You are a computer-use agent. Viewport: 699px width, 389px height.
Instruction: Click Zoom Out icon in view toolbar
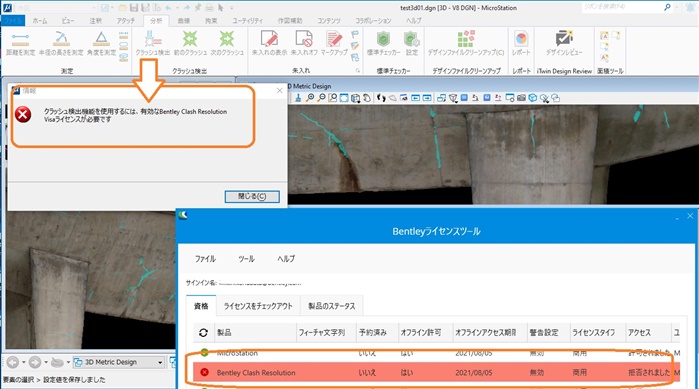pyautogui.click(x=321, y=98)
